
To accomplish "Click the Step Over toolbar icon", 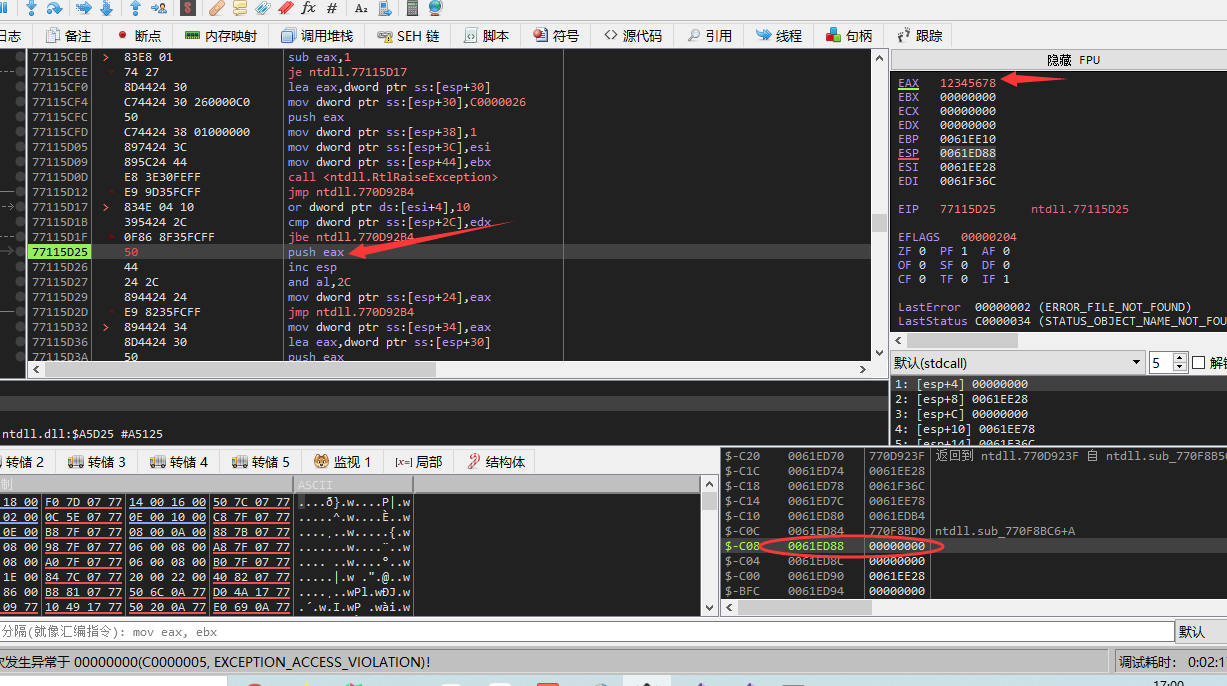I will 53,8.
